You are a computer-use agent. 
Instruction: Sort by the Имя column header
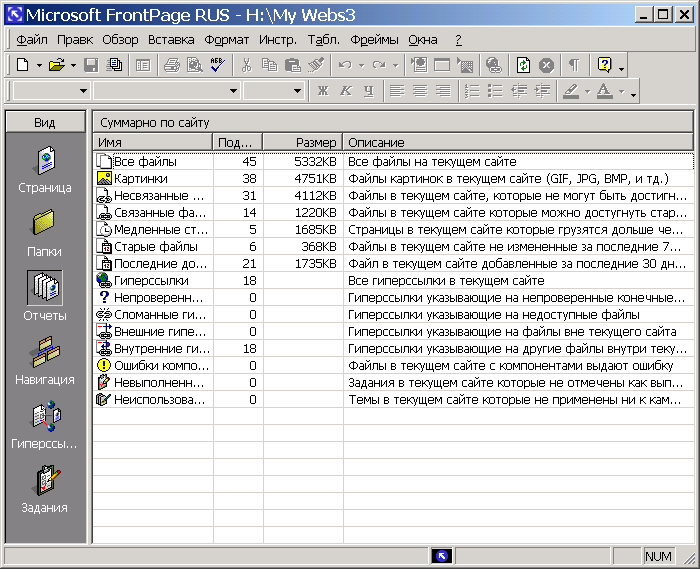click(x=152, y=142)
